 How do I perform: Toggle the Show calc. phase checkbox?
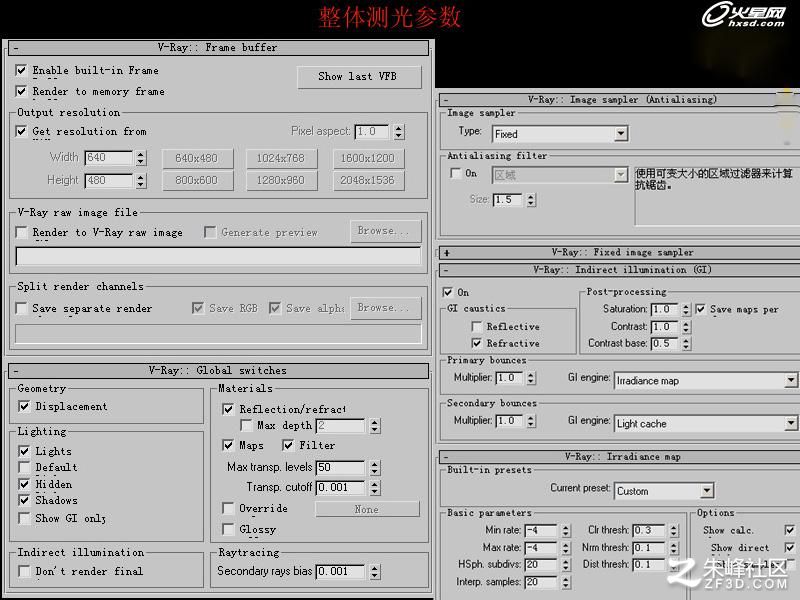coord(790,531)
